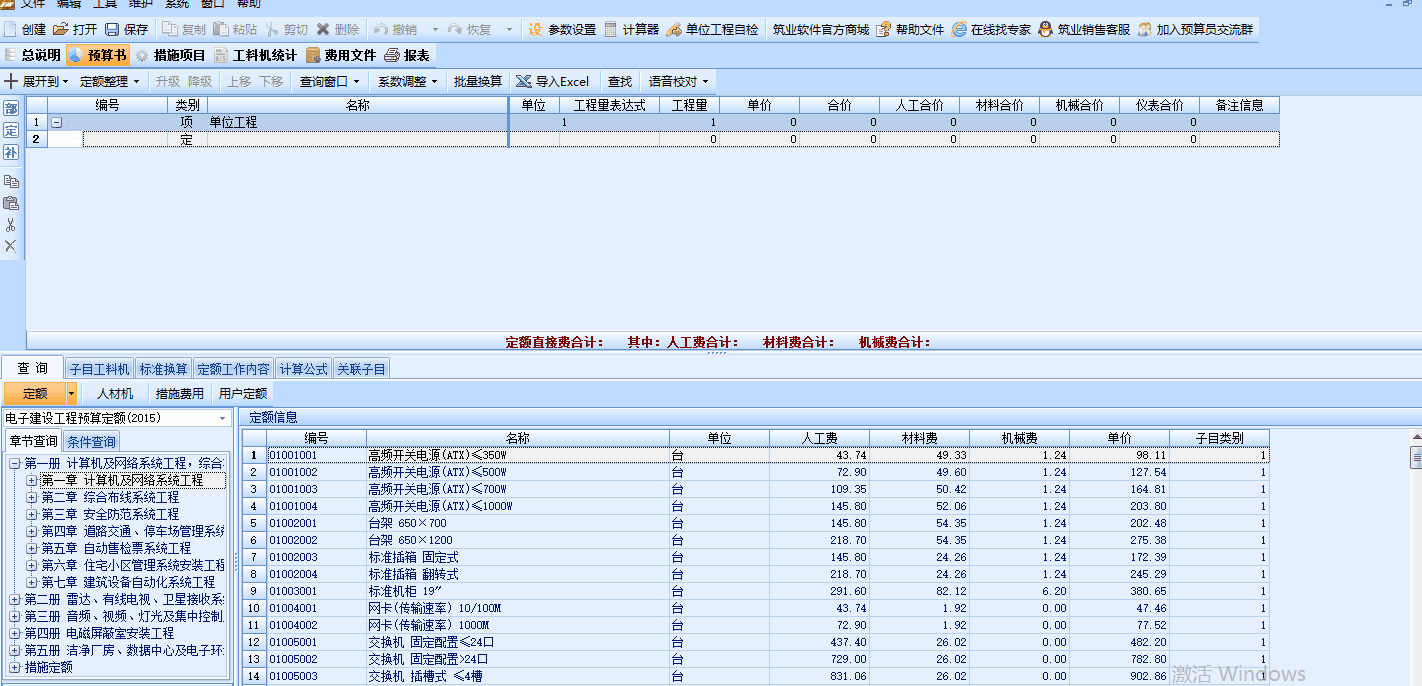Collapse the 单位工程 row in the grid
This screenshot has height=686, width=1422.
56,123
